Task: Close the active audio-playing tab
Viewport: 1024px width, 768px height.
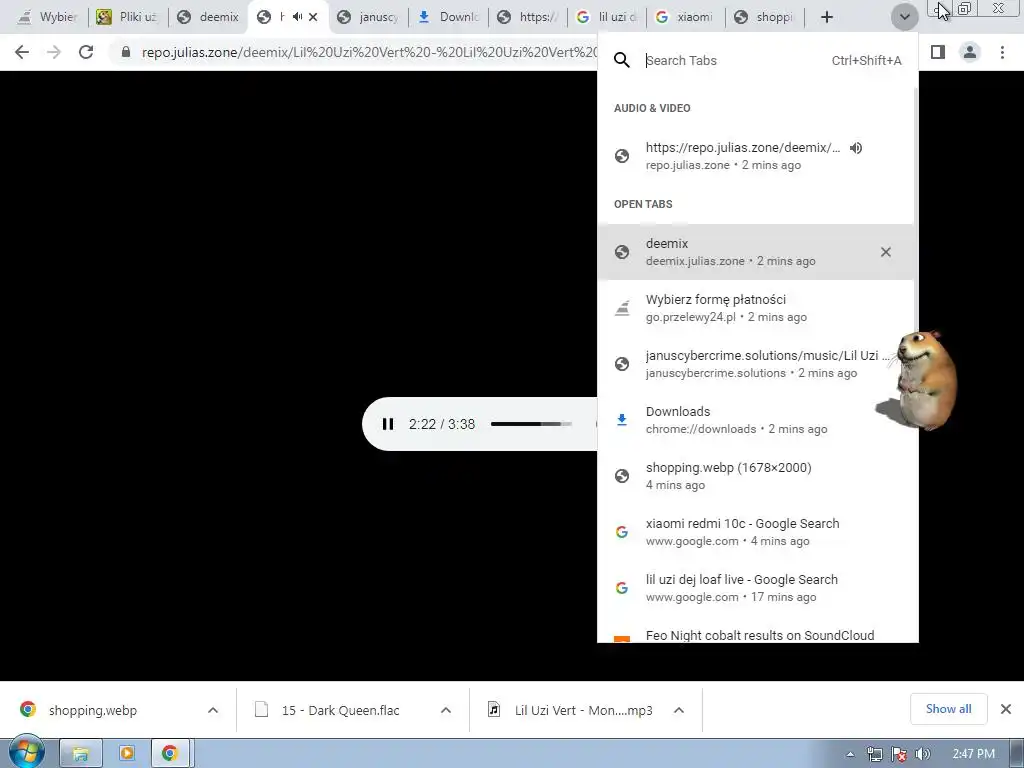Action: [313, 17]
